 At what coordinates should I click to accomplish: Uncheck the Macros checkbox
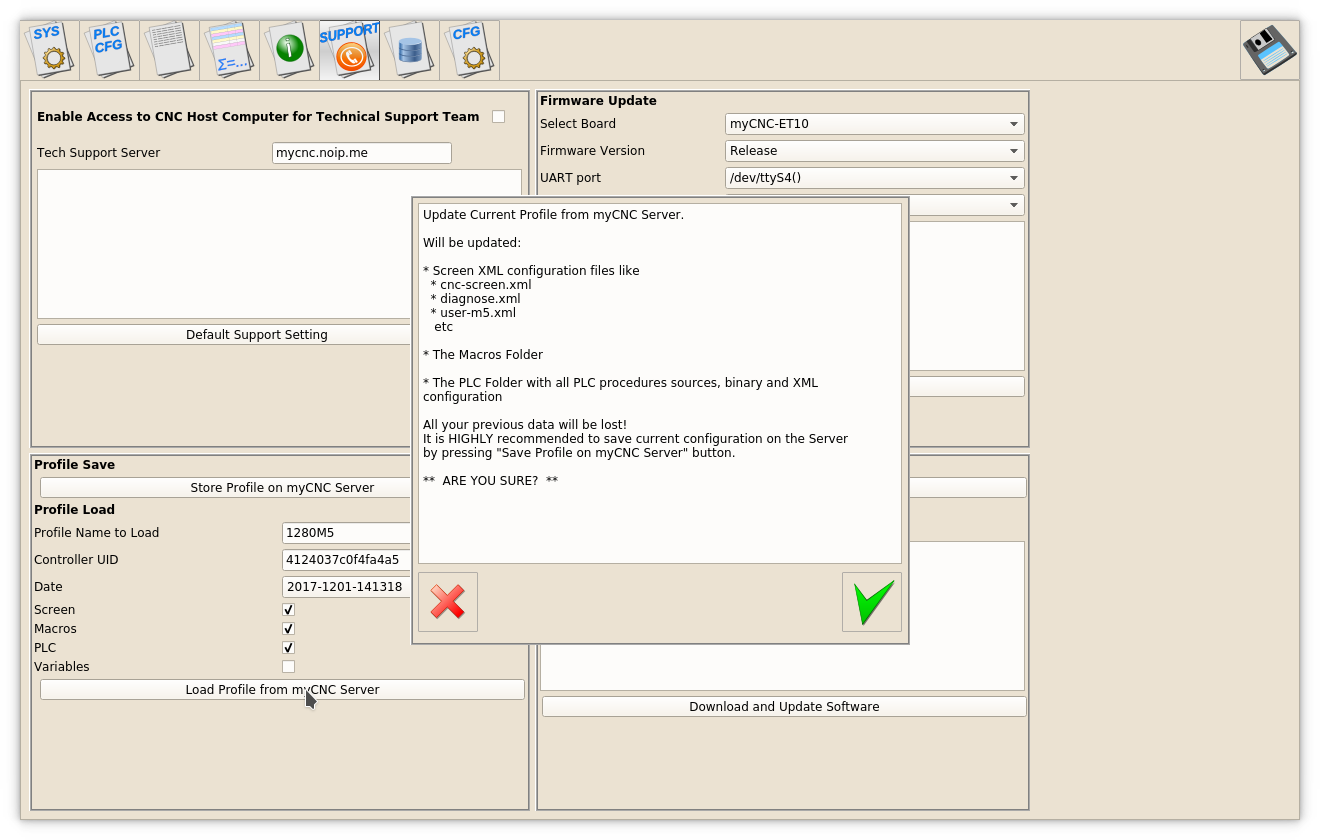coord(288,629)
